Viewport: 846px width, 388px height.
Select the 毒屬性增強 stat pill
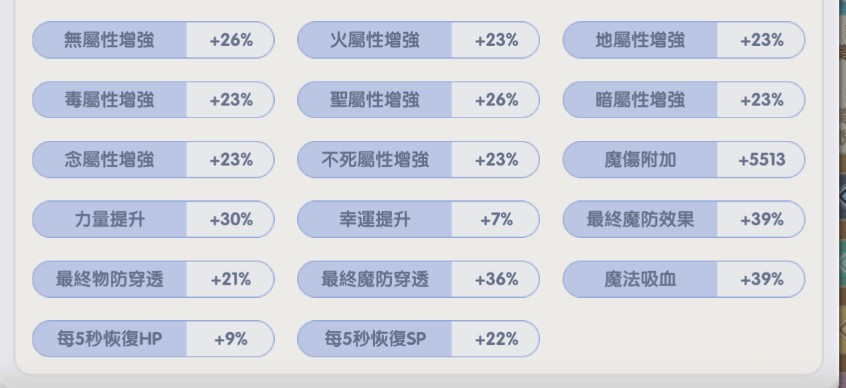(x=153, y=100)
